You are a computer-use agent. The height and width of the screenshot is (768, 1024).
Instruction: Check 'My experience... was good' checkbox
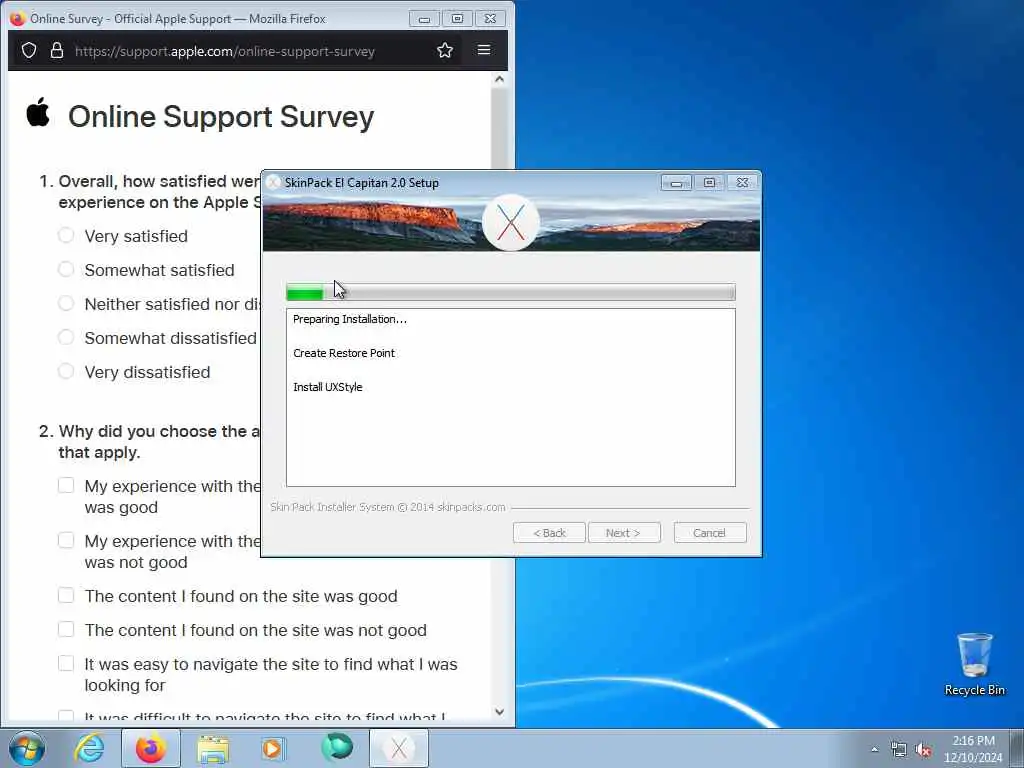(66, 485)
